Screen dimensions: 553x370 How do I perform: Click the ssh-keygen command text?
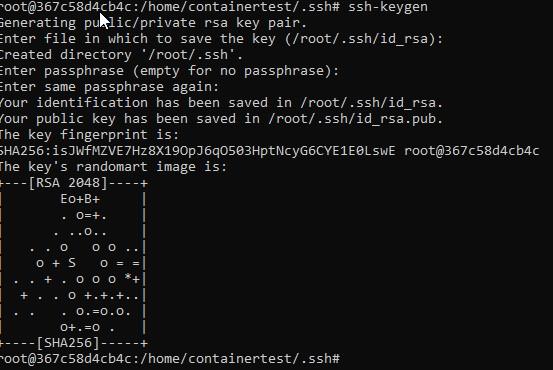tap(388, 7)
